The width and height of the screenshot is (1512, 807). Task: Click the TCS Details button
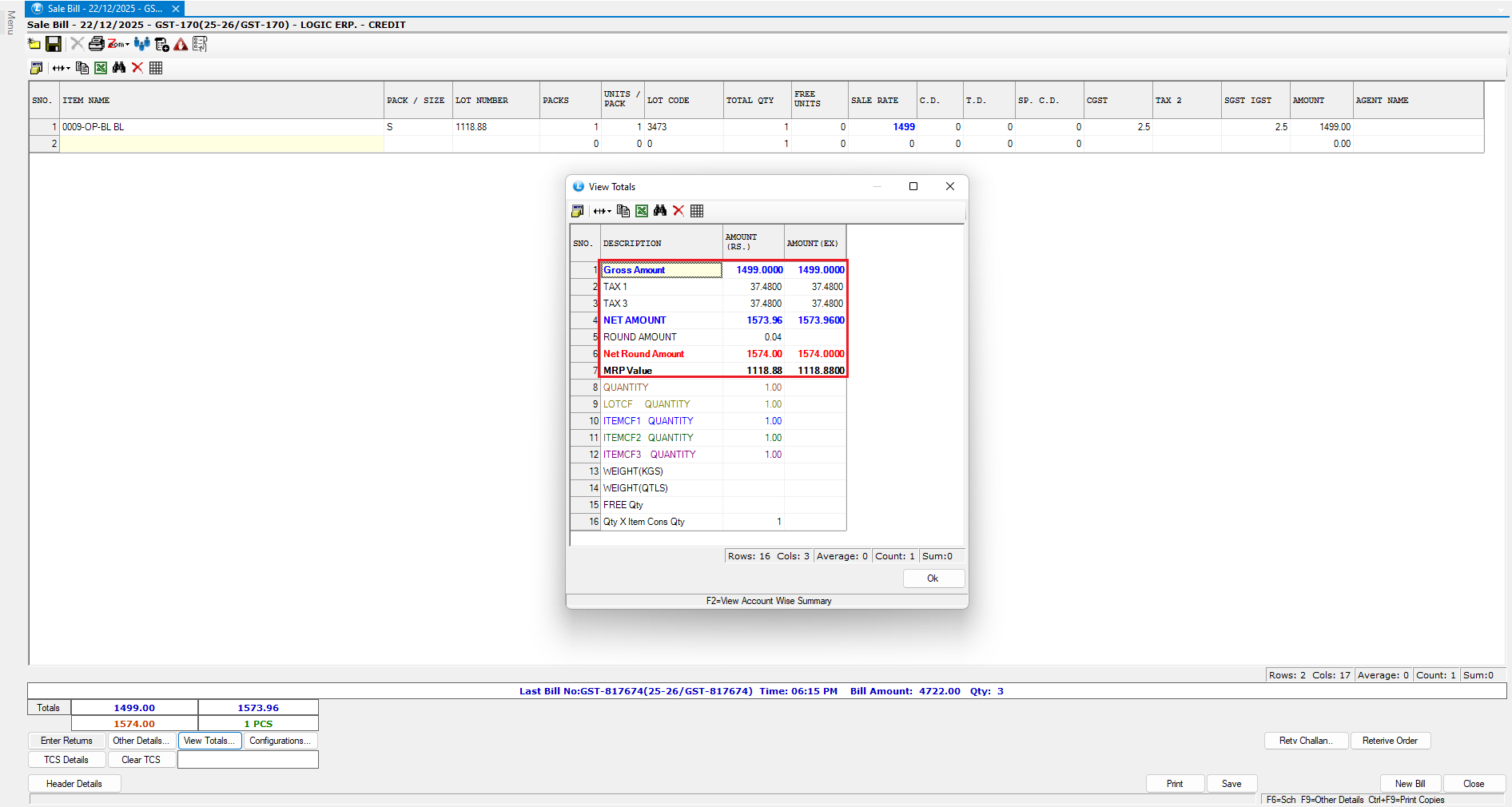click(66, 760)
